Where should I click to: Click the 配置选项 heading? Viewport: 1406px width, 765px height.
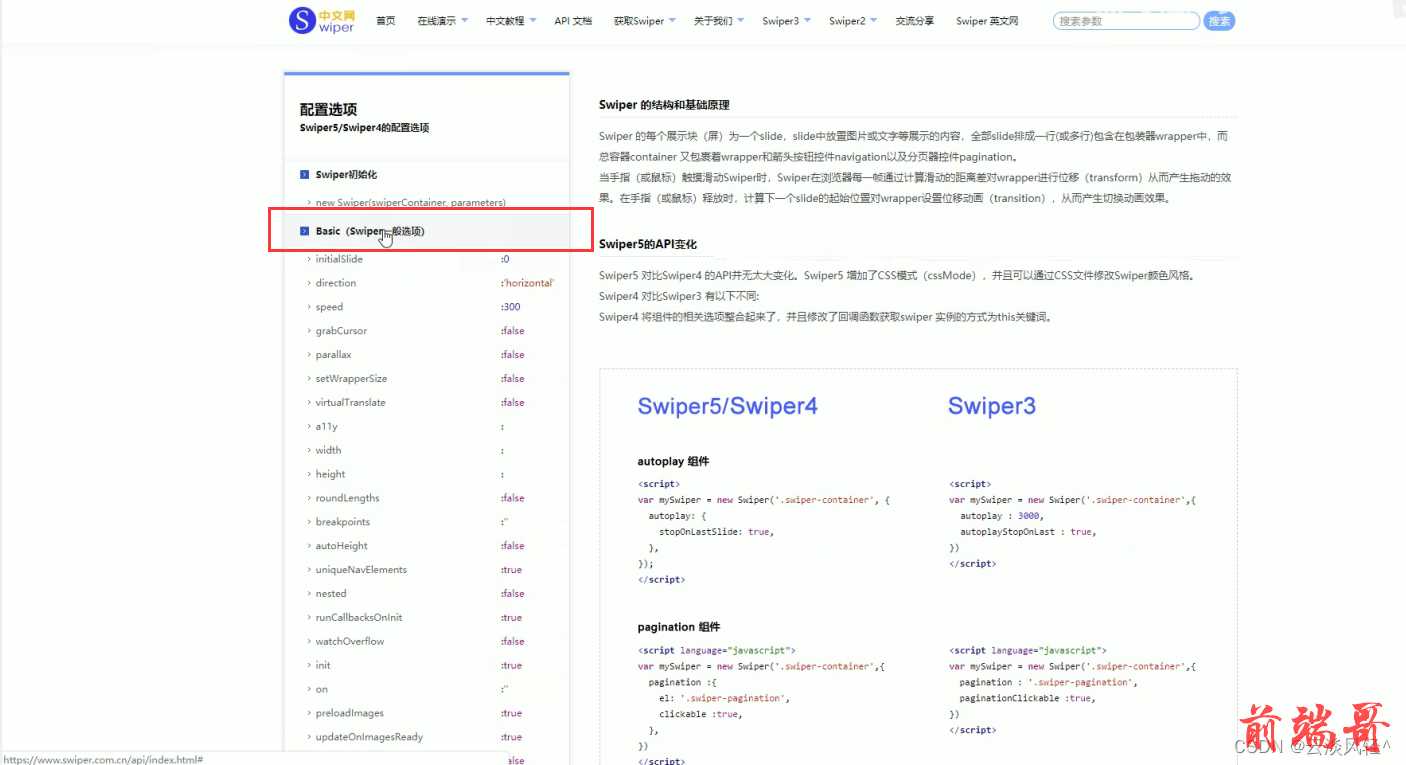tap(328, 110)
